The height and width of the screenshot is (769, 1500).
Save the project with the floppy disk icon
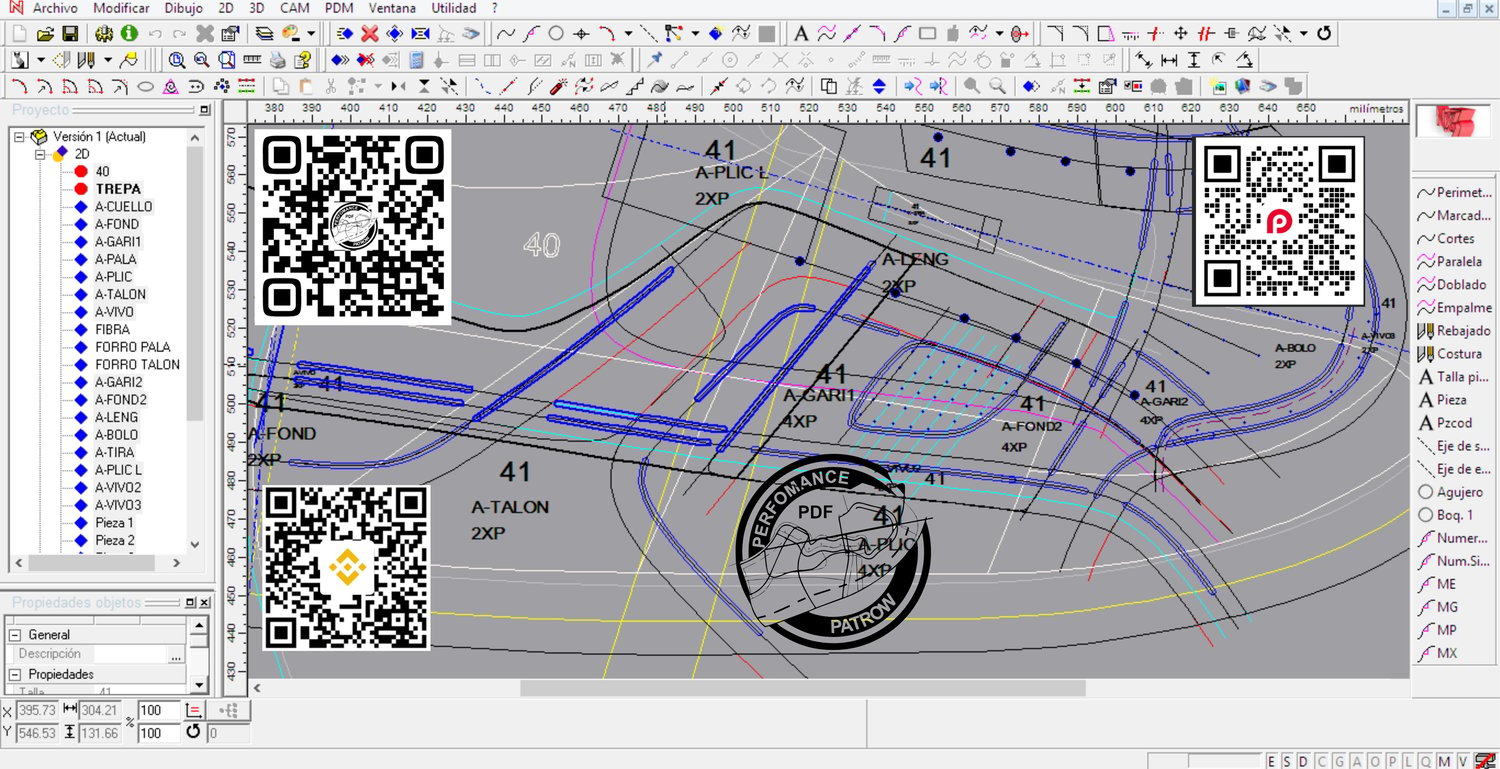(x=70, y=34)
